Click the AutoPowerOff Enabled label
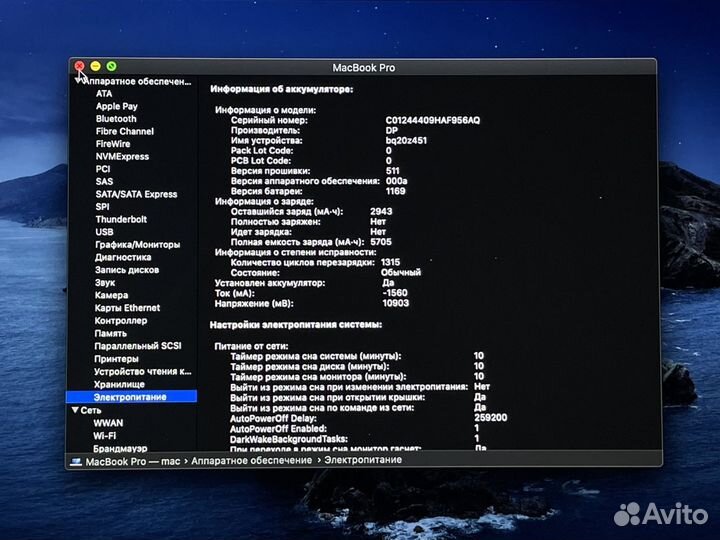The height and width of the screenshot is (540, 720). (278, 429)
